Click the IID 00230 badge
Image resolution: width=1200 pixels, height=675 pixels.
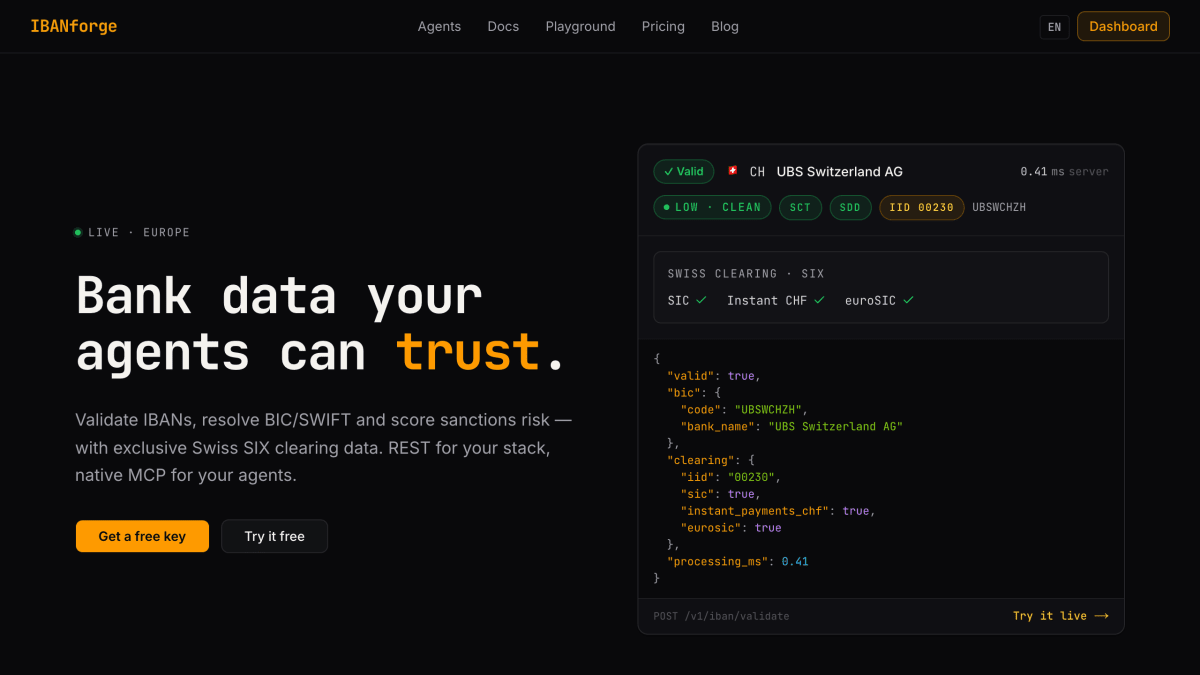tap(922, 207)
